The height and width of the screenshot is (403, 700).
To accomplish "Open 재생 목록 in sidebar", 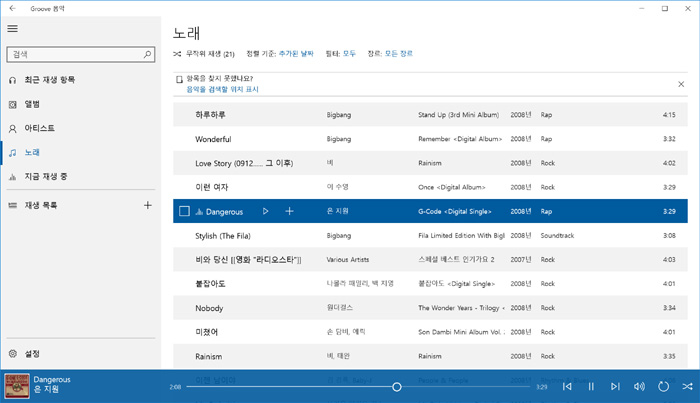I will 41,205.
